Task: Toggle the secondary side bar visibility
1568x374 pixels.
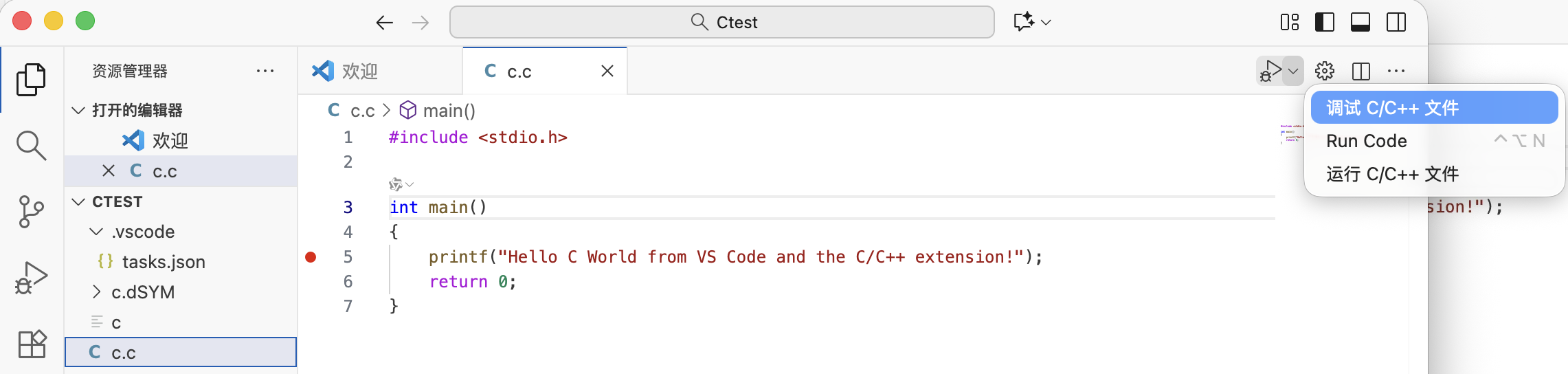Action: point(1396,22)
